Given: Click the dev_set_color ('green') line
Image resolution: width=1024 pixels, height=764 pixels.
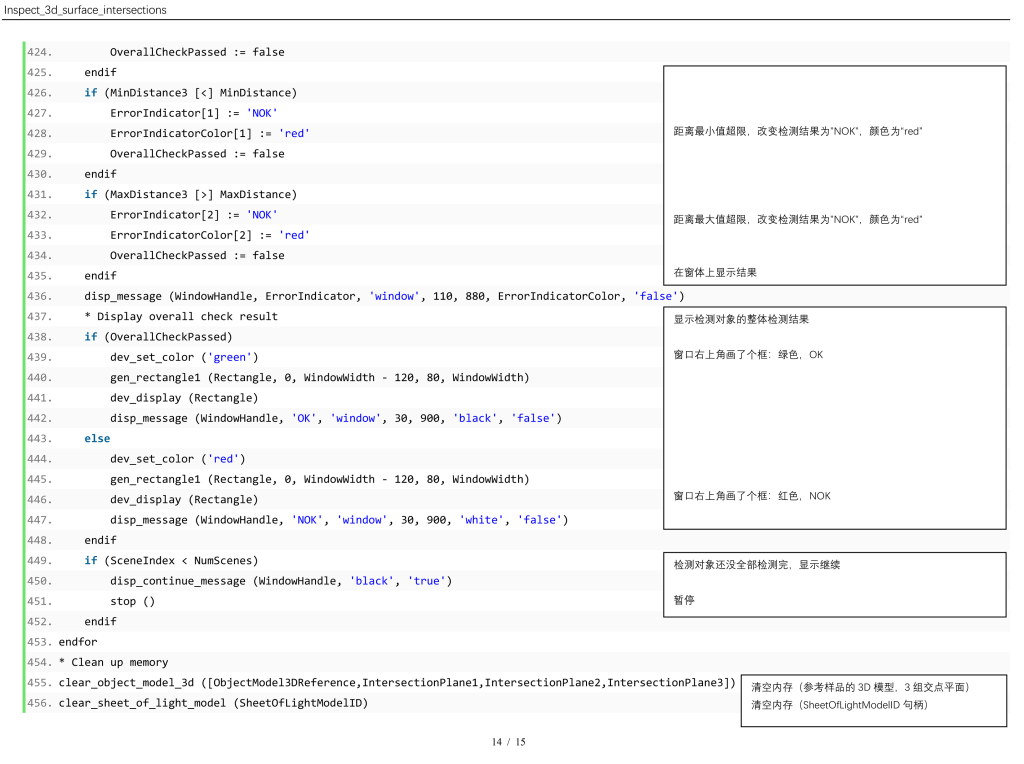Looking at the screenshot, I should click(x=184, y=357).
